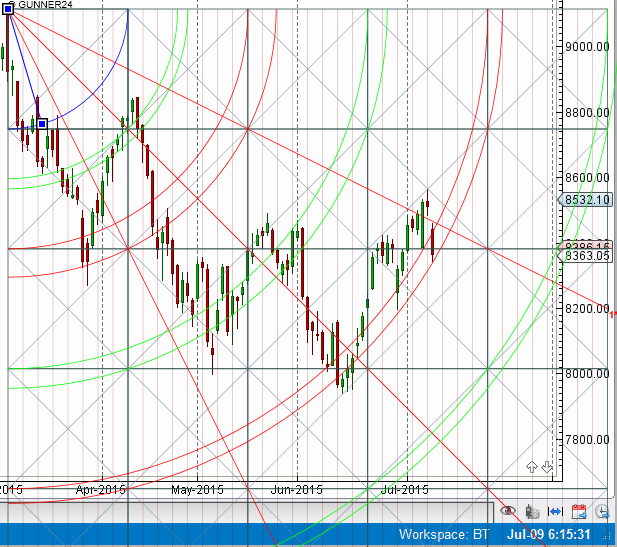
Task: Click the 8532.10 price marker on the axis
Action: [587, 200]
